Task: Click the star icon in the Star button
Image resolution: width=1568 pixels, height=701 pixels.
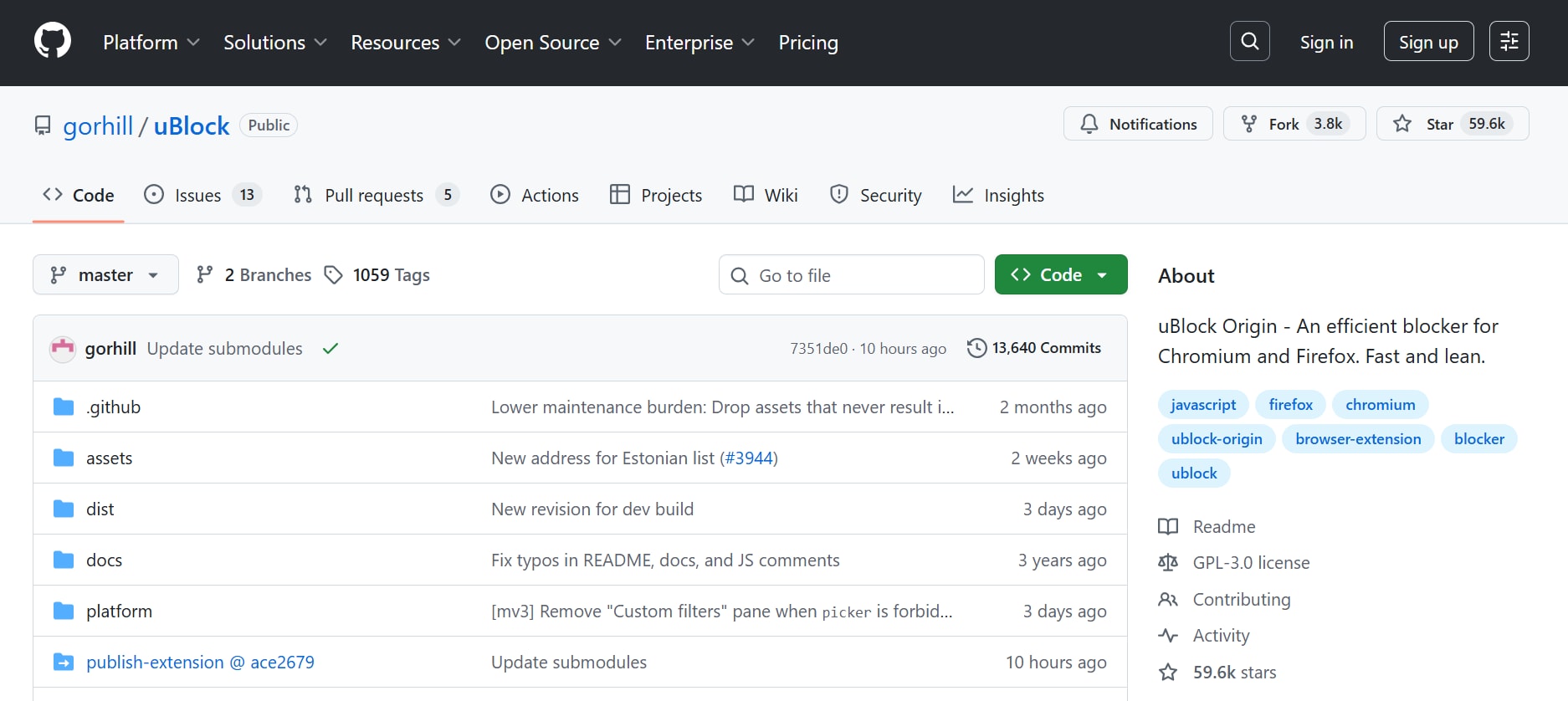Action: pos(1402,124)
